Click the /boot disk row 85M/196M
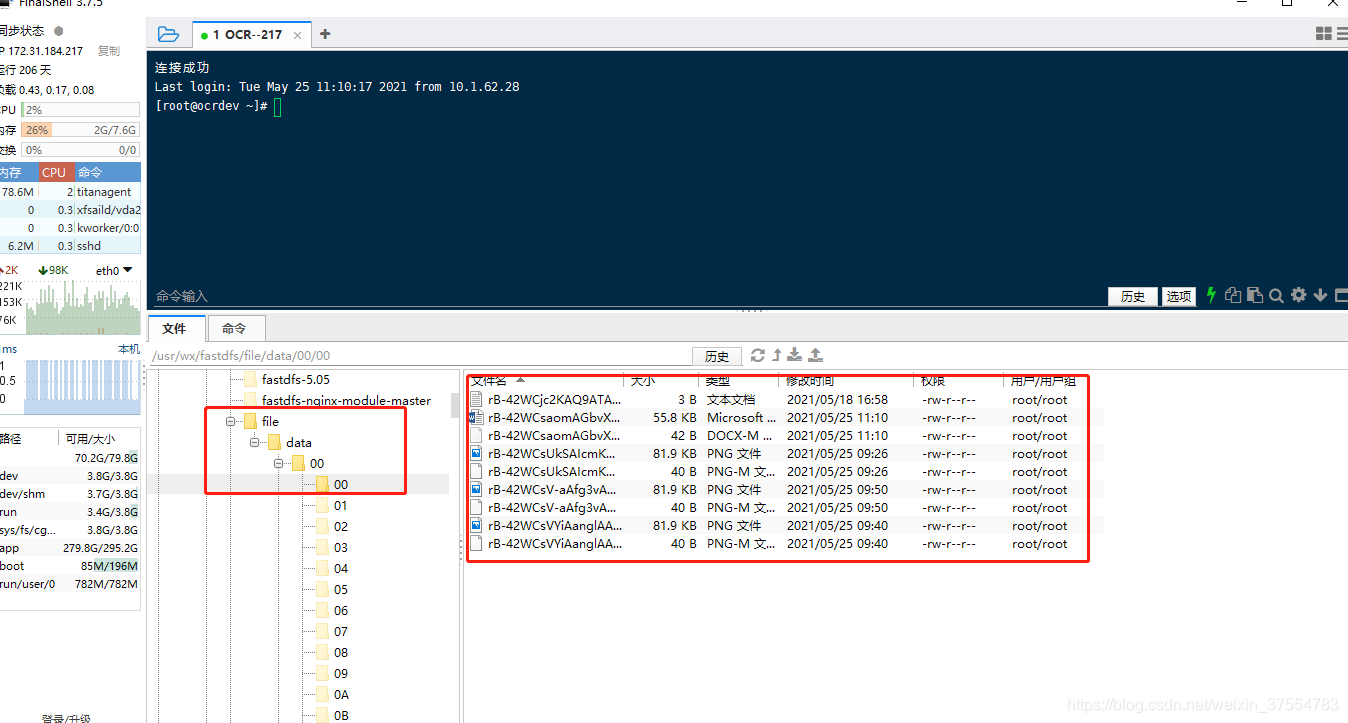The image size is (1348, 723). [70, 566]
